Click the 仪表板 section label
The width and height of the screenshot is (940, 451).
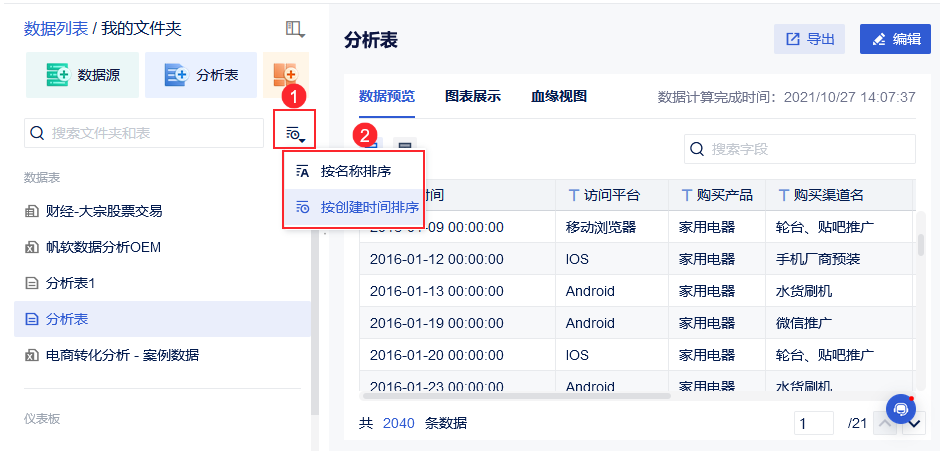click(x=42, y=419)
